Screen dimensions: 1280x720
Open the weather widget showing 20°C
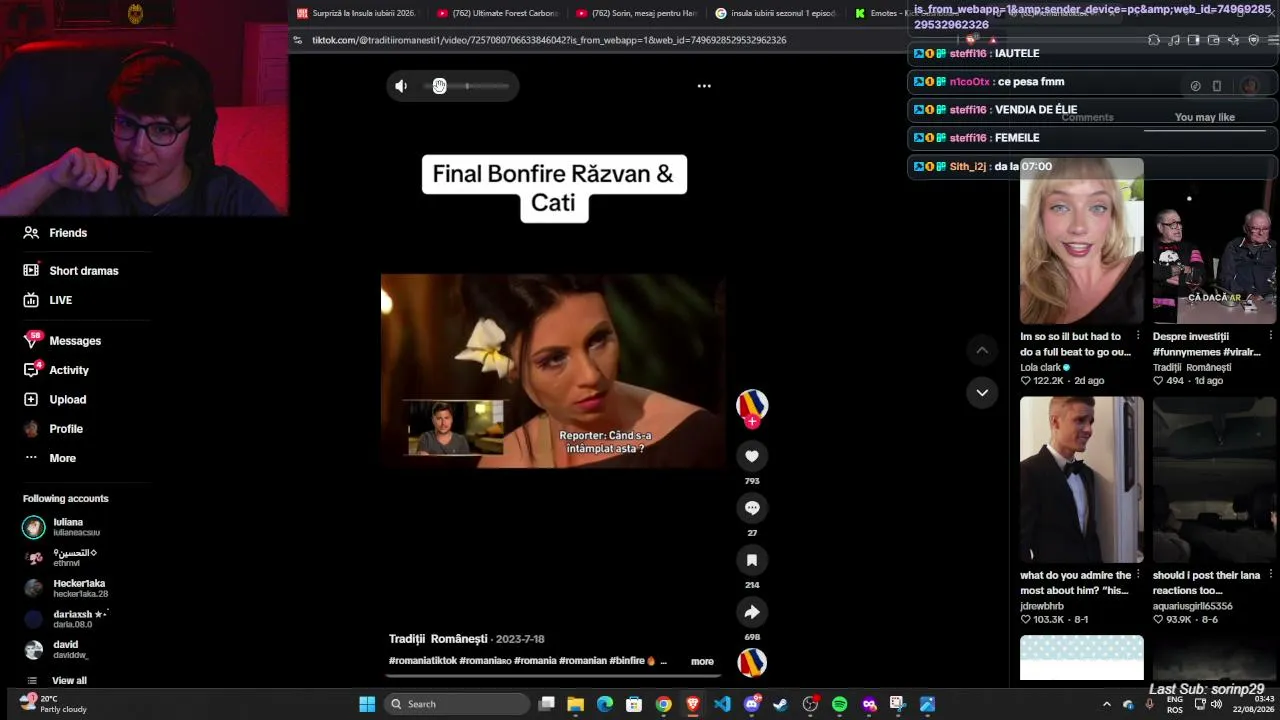tap(53, 704)
